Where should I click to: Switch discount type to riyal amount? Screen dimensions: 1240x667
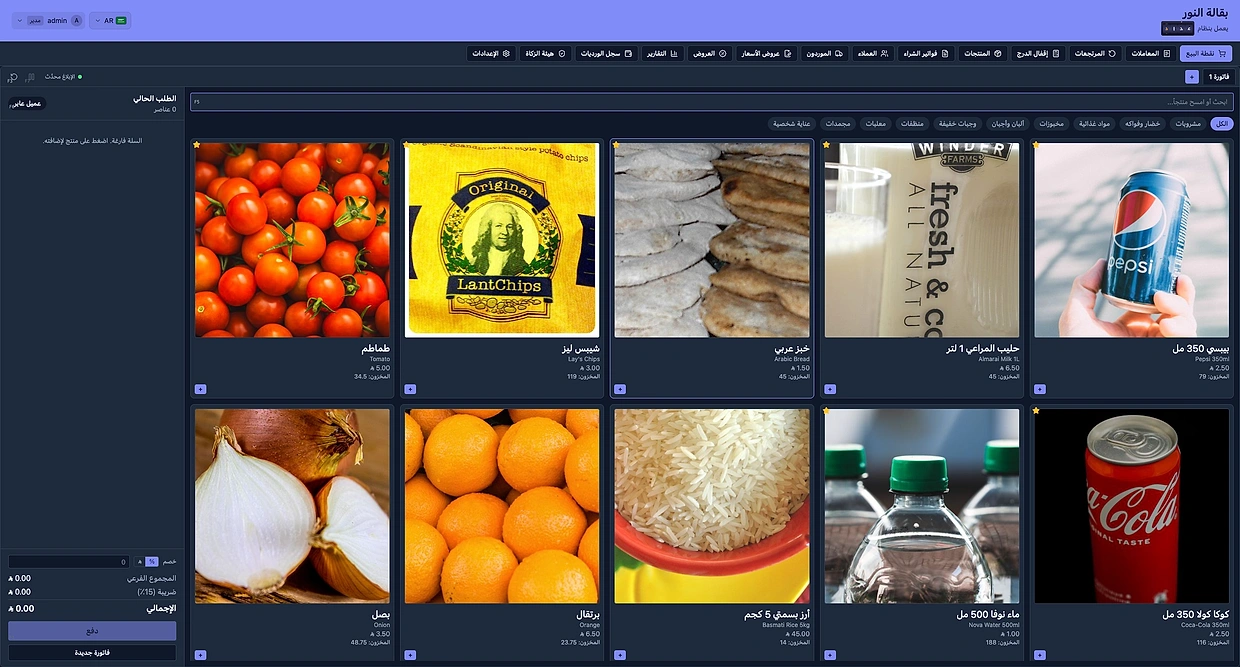[x=140, y=562]
